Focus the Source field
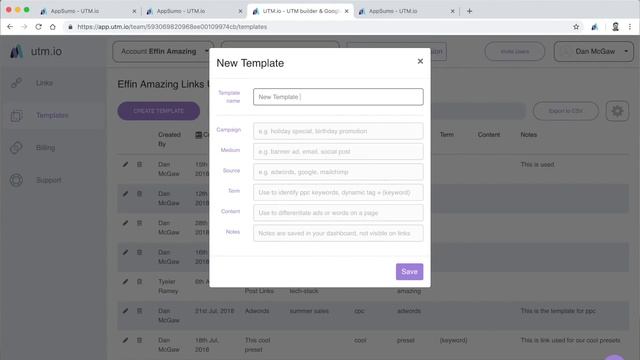Screen dimensions: 640x360 click(338, 172)
